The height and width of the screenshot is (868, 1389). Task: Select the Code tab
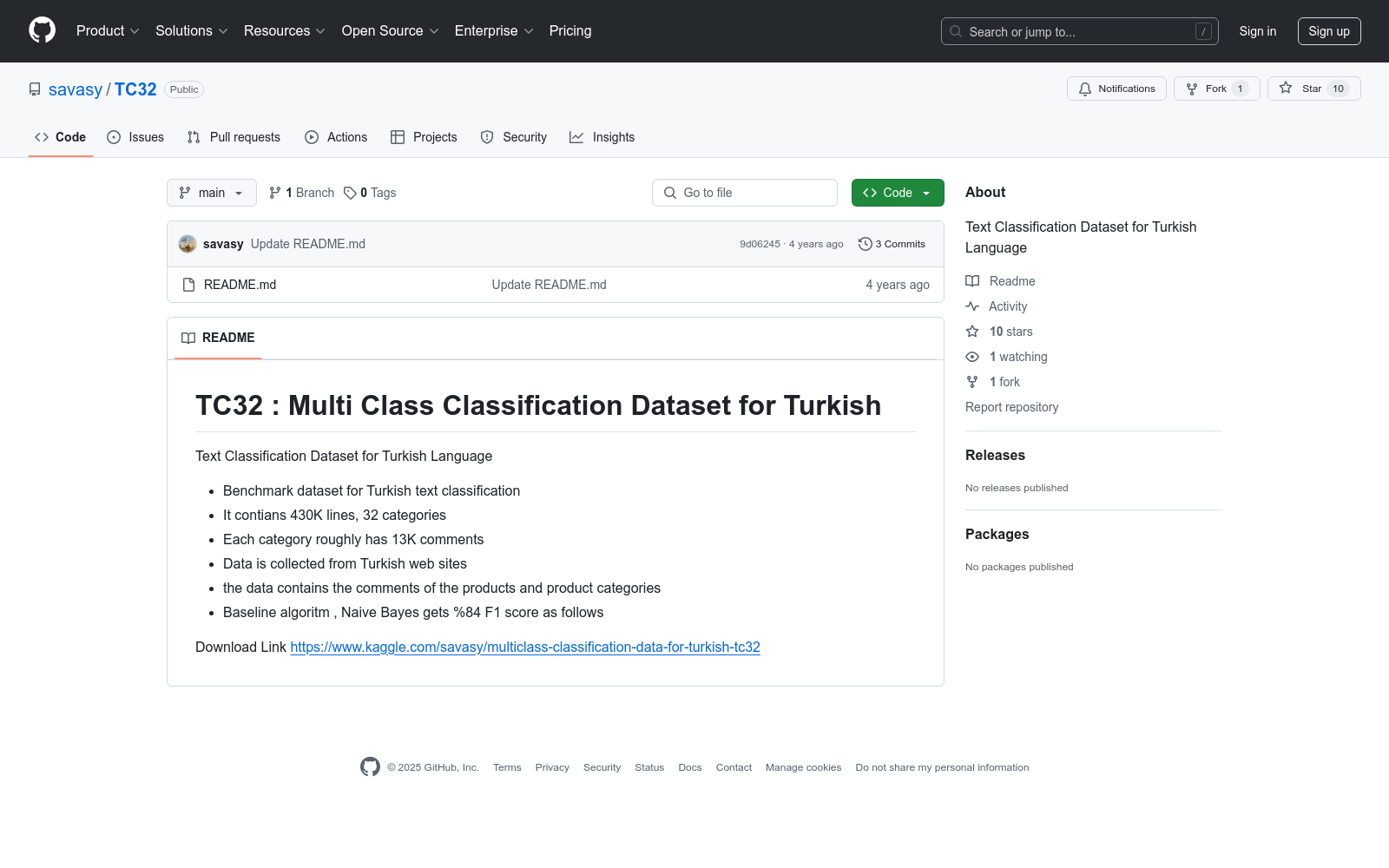(61, 137)
